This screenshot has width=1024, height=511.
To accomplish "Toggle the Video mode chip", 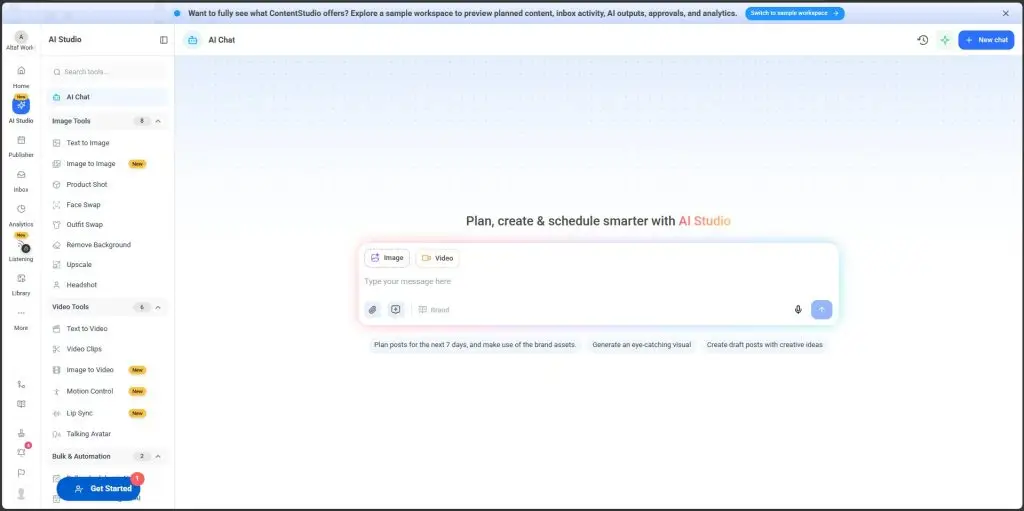I will click(438, 258).
